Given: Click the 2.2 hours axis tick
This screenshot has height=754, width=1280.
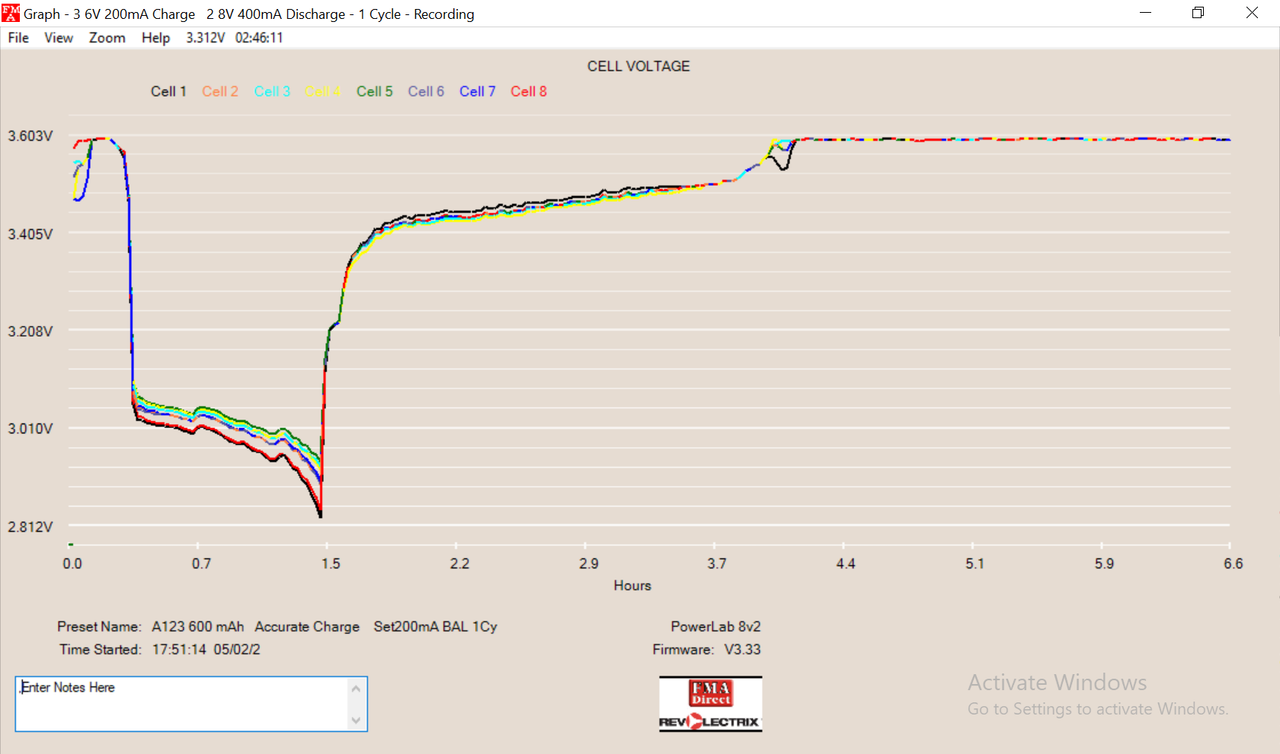Looking at the screenshot, I should click(x=459, y=564).
